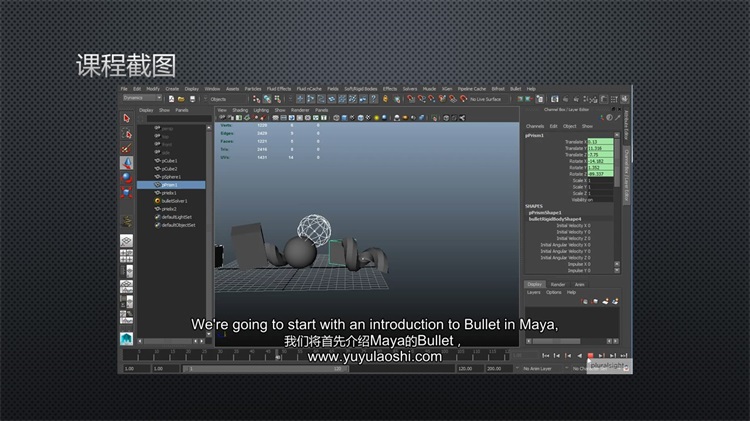Click play backwards button
This screenshot has width=750, height=421.
[579, 355]
